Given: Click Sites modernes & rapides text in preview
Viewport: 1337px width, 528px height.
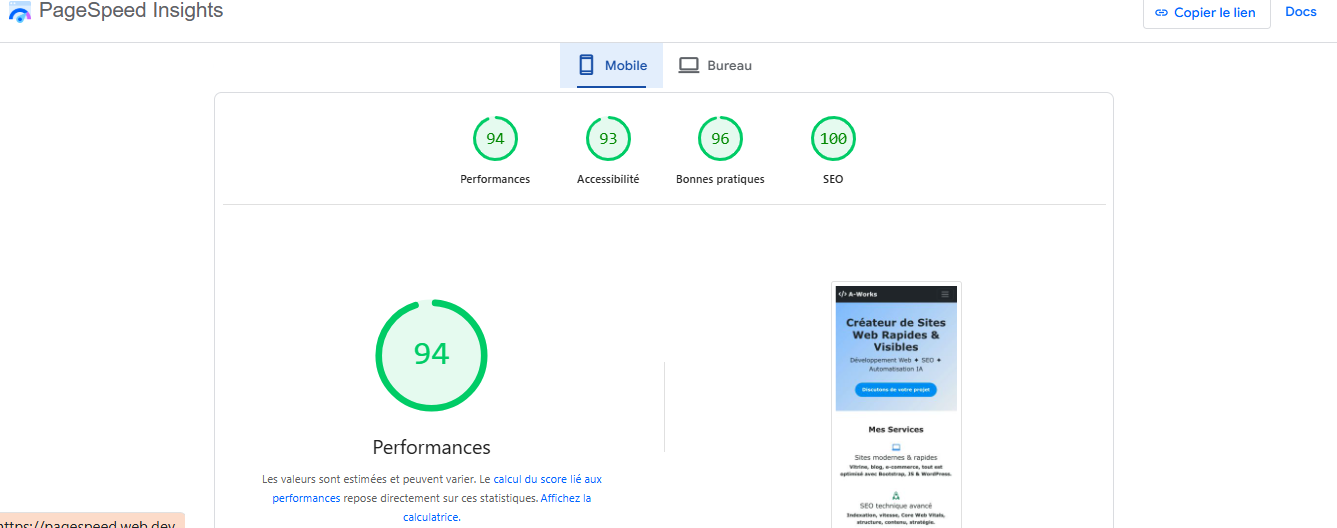Looking at the screenshot, I should (896, 457).
